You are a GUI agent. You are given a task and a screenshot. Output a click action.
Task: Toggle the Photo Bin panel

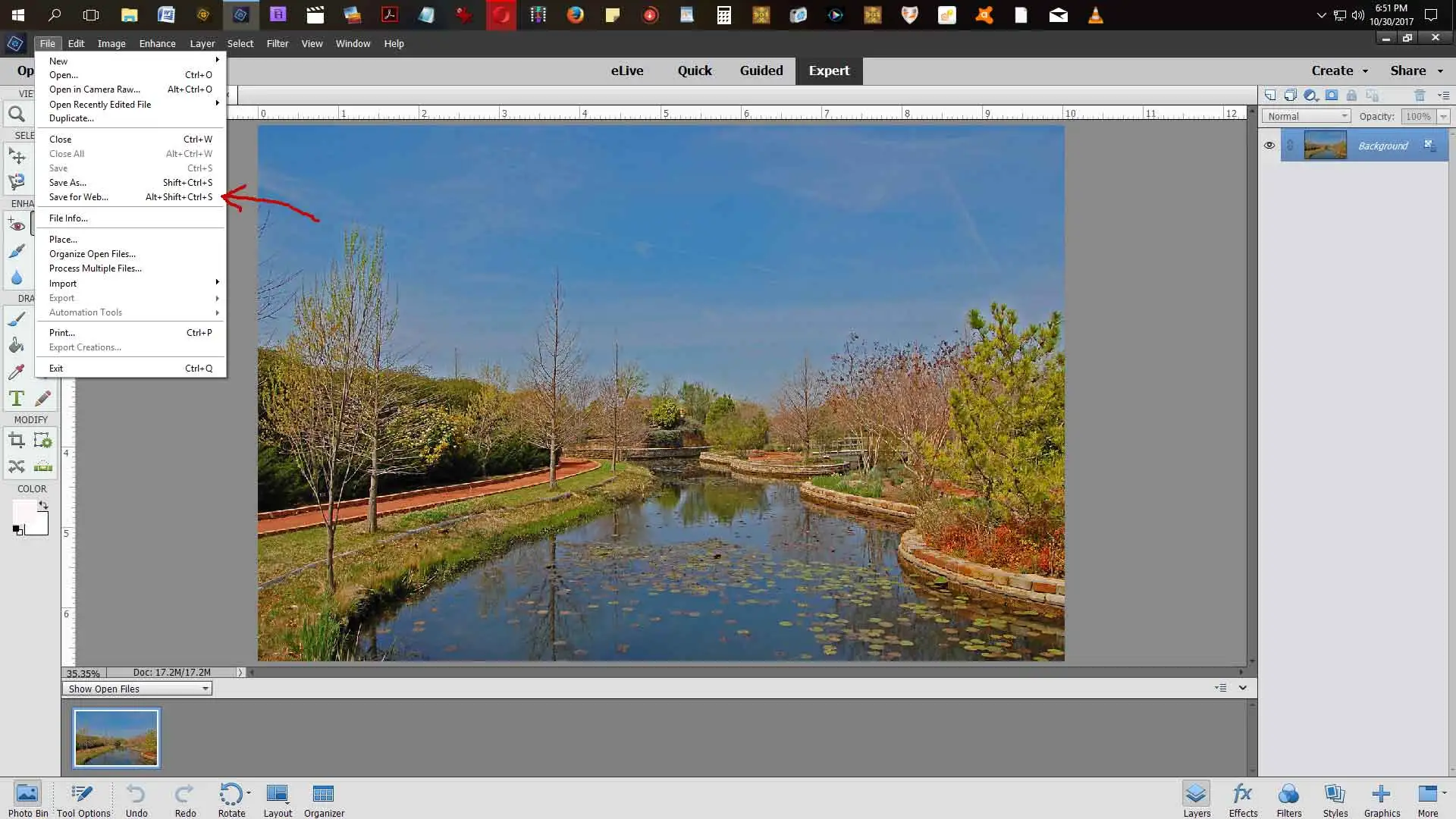27,800
